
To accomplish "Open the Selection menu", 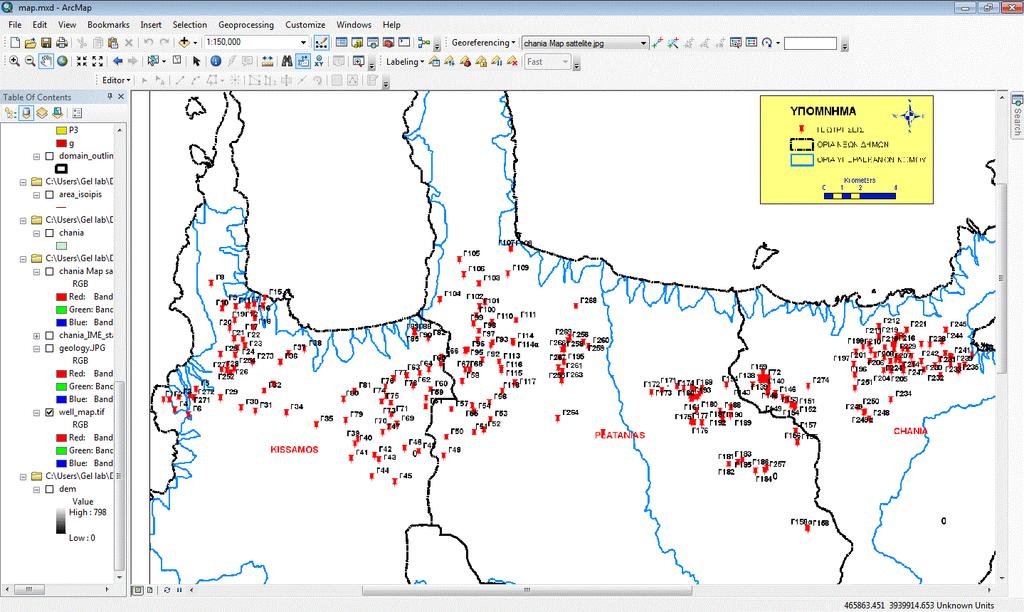I will (x=189, y=25).
